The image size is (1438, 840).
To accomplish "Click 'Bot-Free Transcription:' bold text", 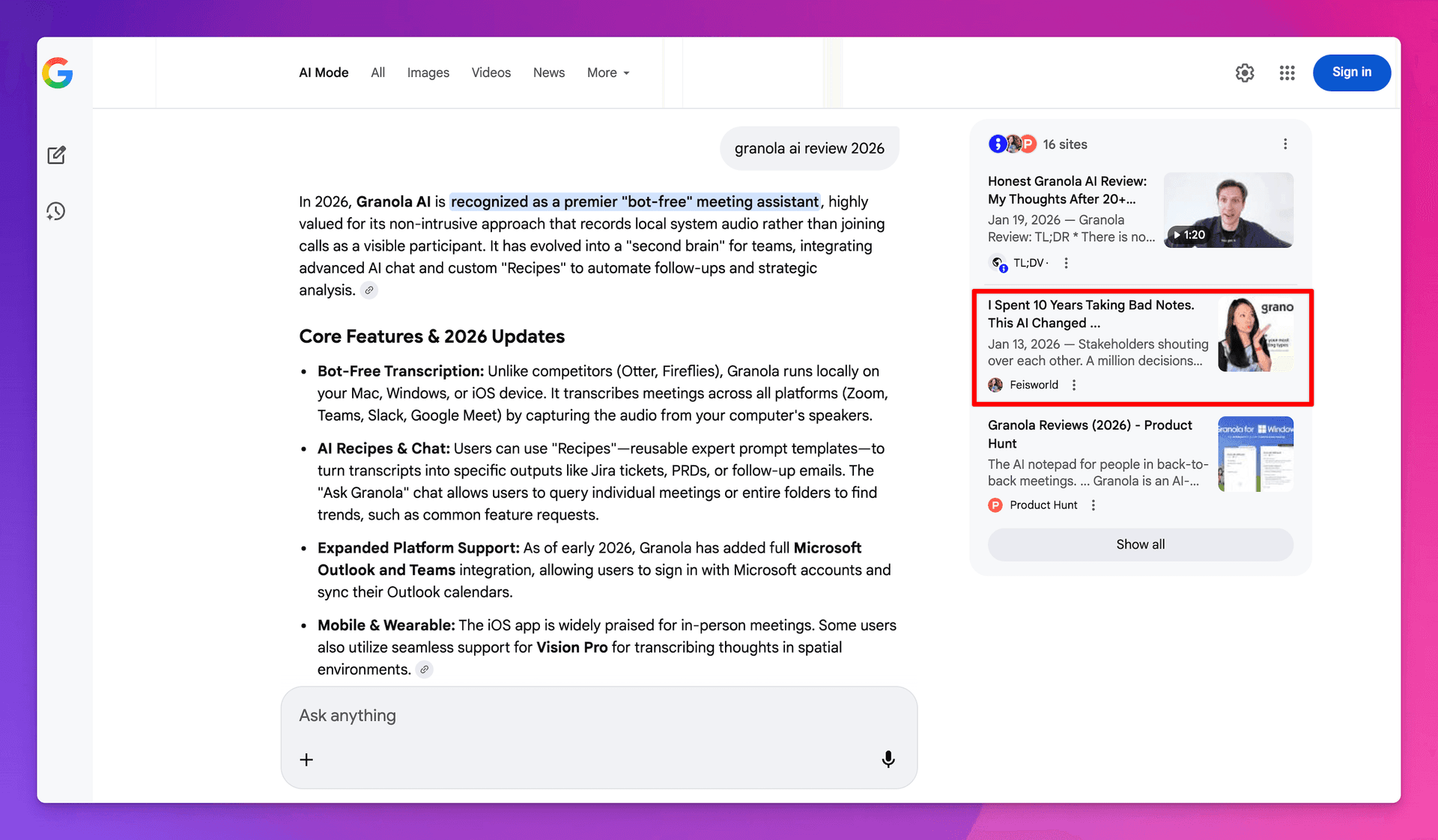I will pos(401,371).
